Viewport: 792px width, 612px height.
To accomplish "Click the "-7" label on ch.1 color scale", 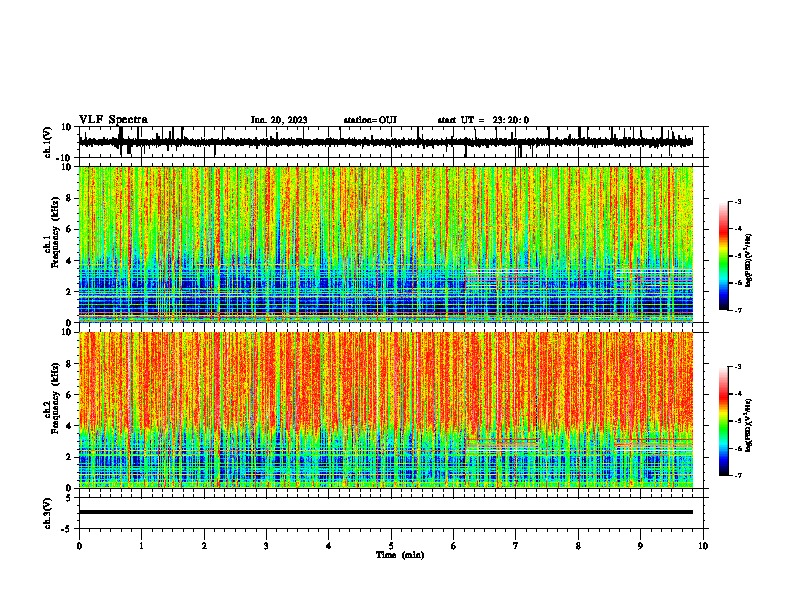I will [737, 310].
